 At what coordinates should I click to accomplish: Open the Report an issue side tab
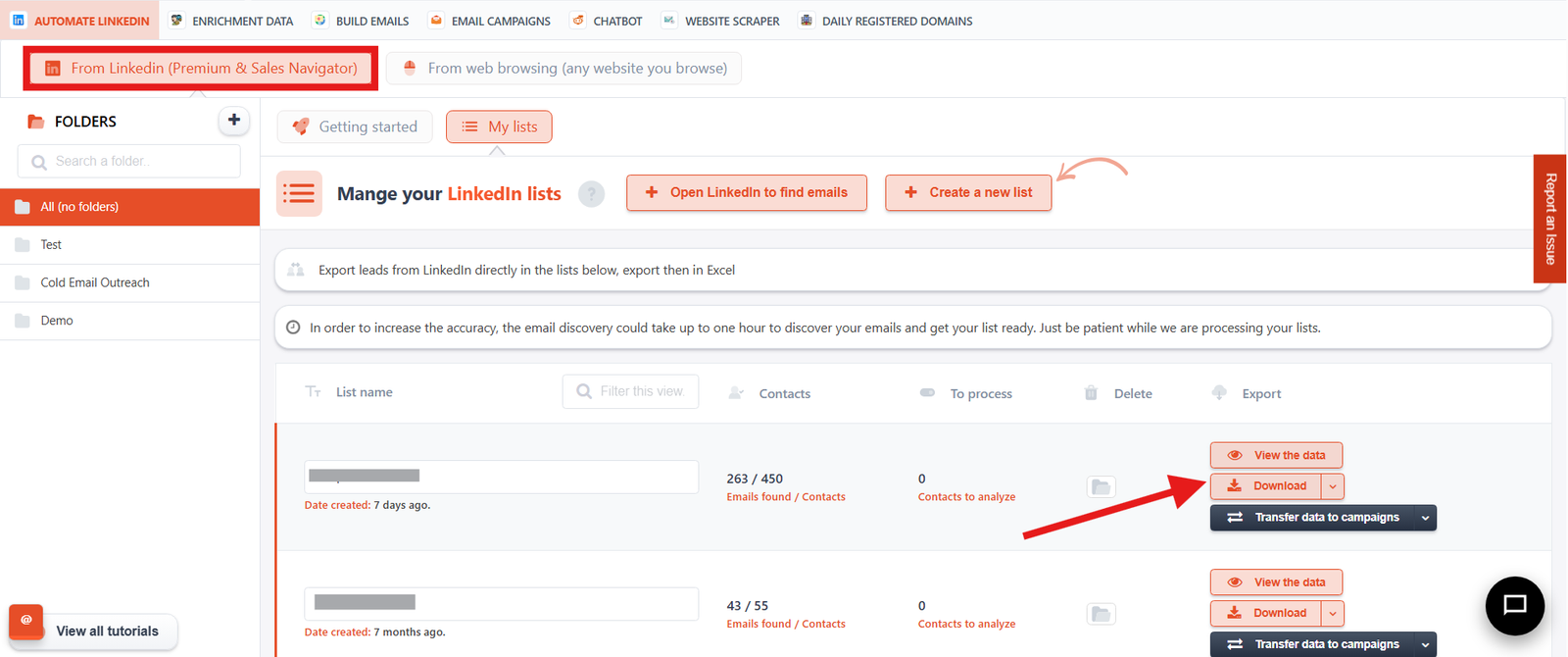tap(1550, 219)
